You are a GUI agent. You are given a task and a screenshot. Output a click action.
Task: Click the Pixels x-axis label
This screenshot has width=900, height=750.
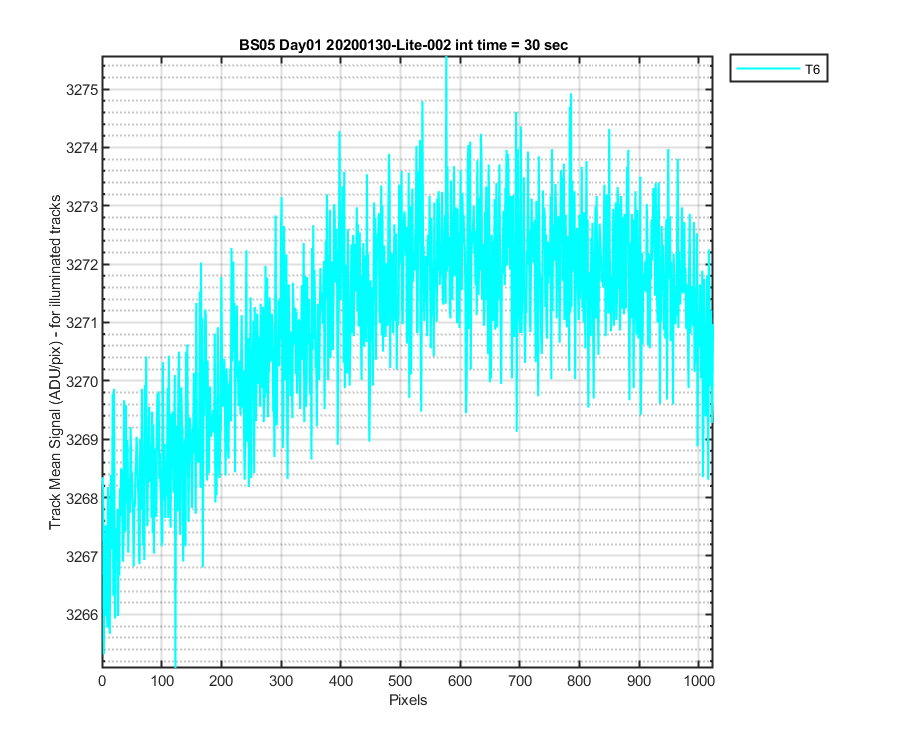point(408,700)
